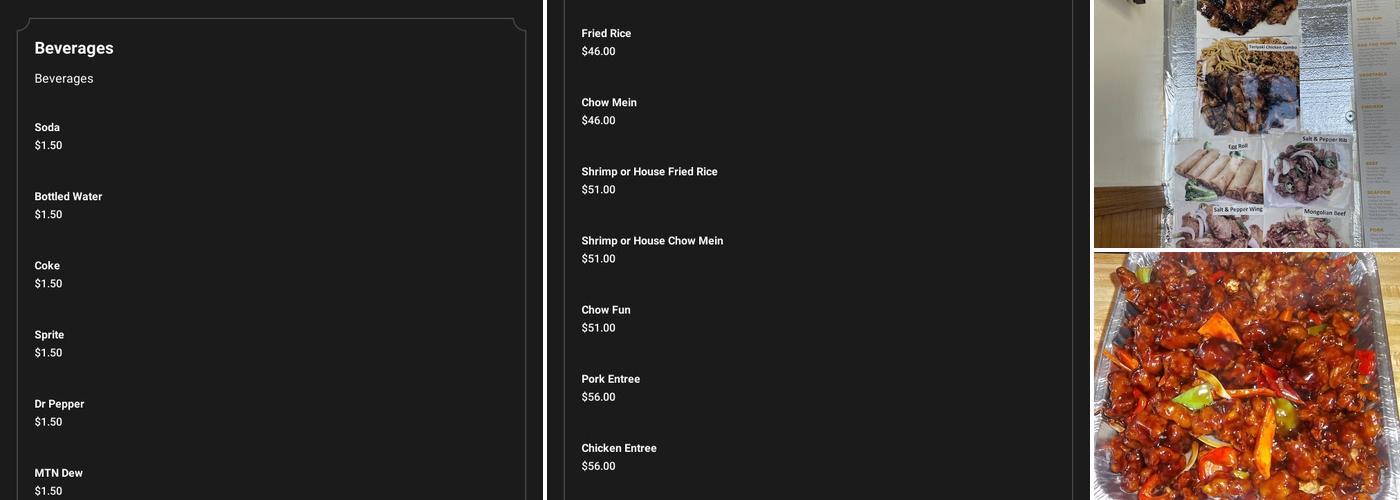Pick the Pork Entree item

pos(610,379)
